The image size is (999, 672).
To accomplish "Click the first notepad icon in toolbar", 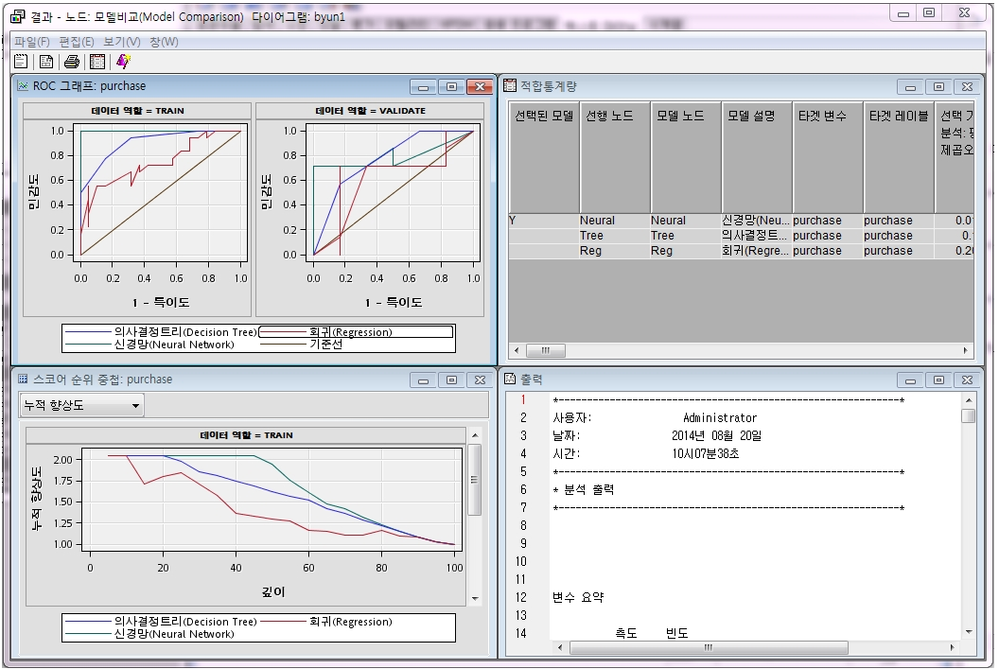I will tap(20, 61).
